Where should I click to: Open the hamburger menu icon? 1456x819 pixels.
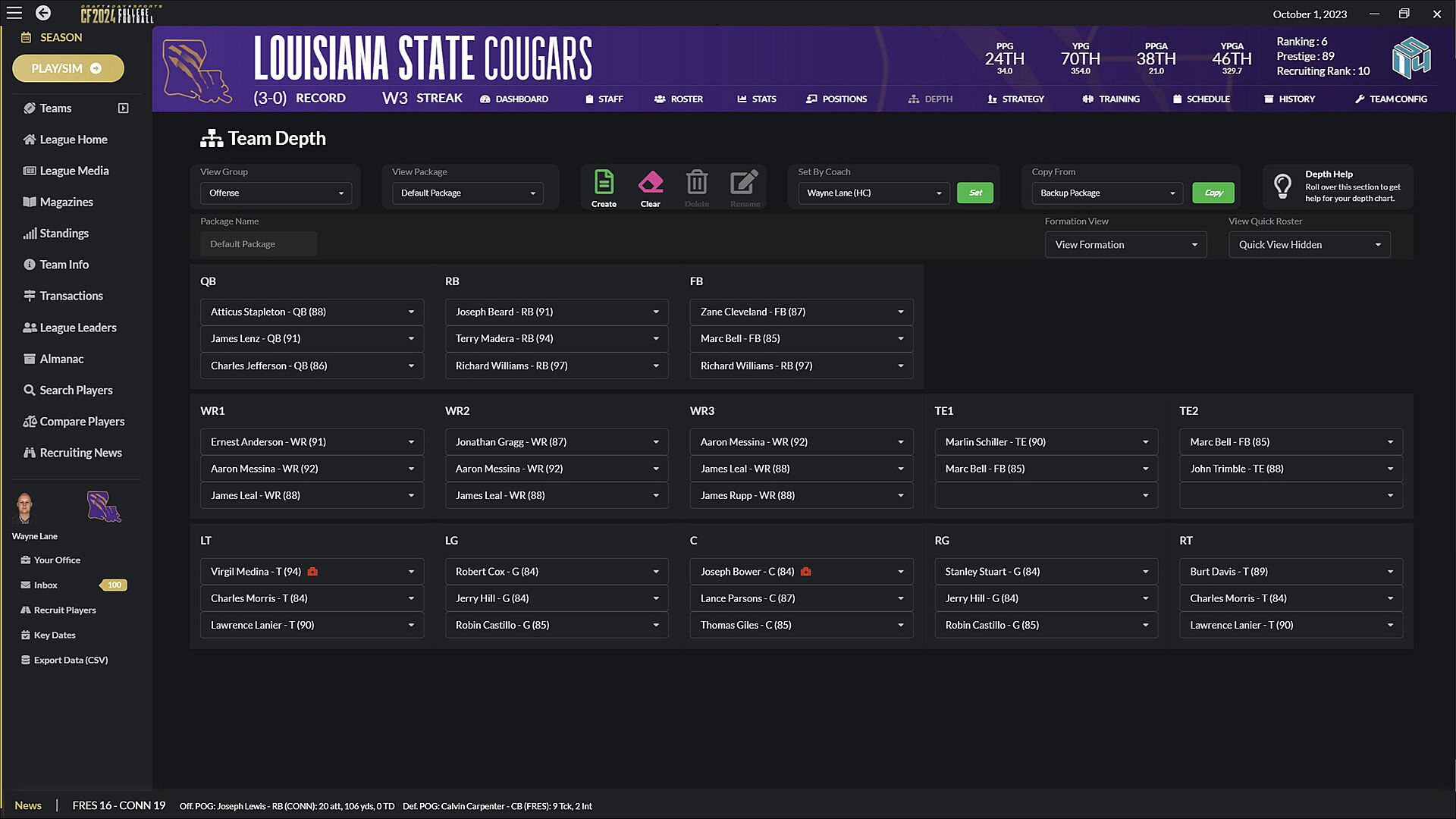14,13
